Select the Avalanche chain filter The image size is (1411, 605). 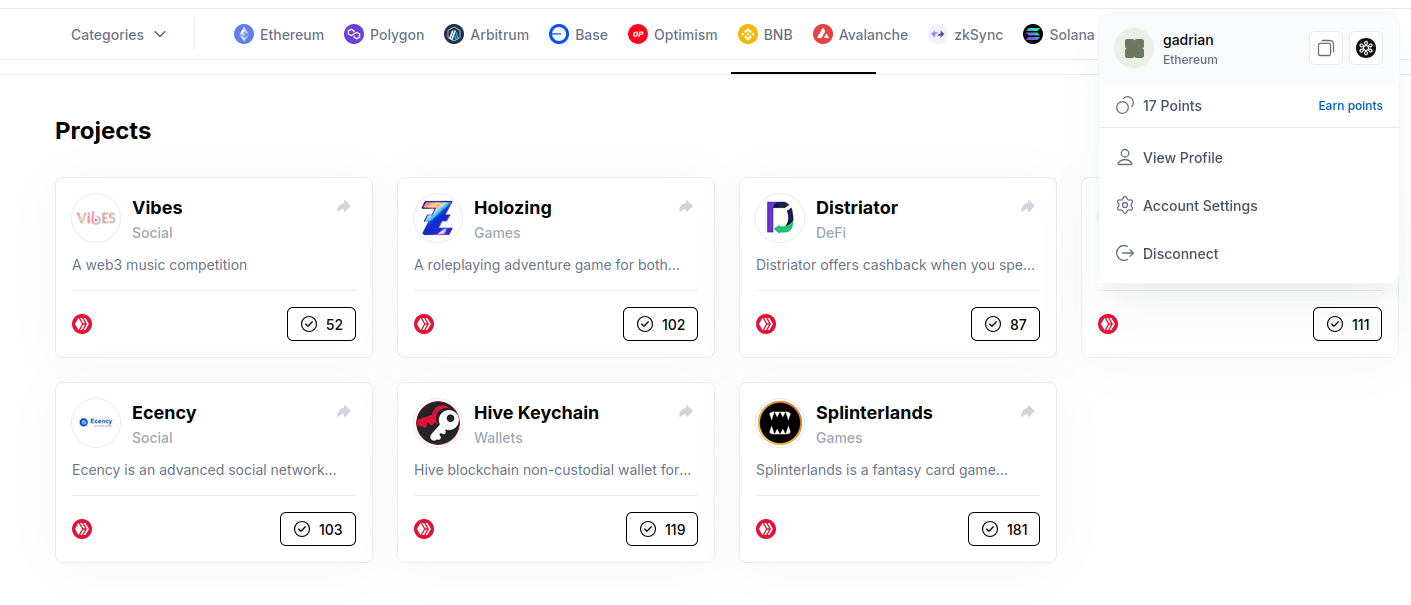[860, 34]
